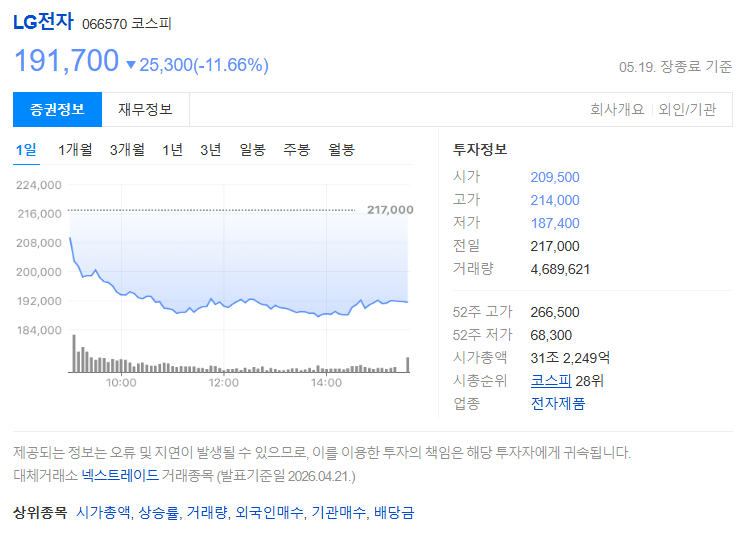Select the 1일 chart period tab
This screenshot has height=538, width=744.
coord(26,150)
